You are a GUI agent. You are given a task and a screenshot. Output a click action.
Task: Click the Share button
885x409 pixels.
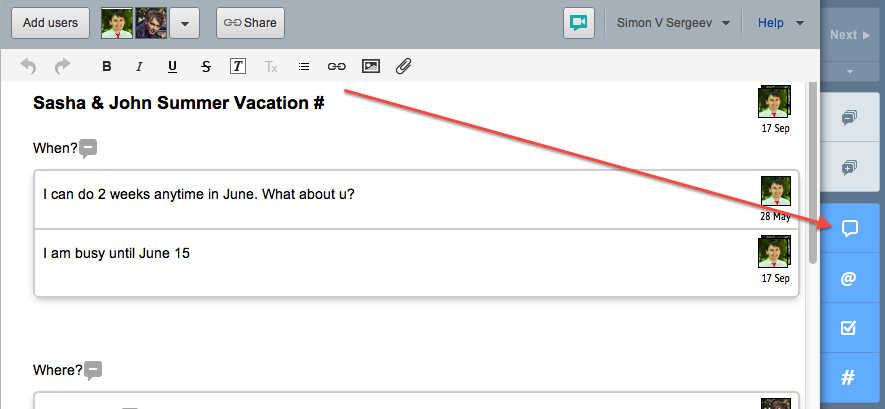point(250,23)
